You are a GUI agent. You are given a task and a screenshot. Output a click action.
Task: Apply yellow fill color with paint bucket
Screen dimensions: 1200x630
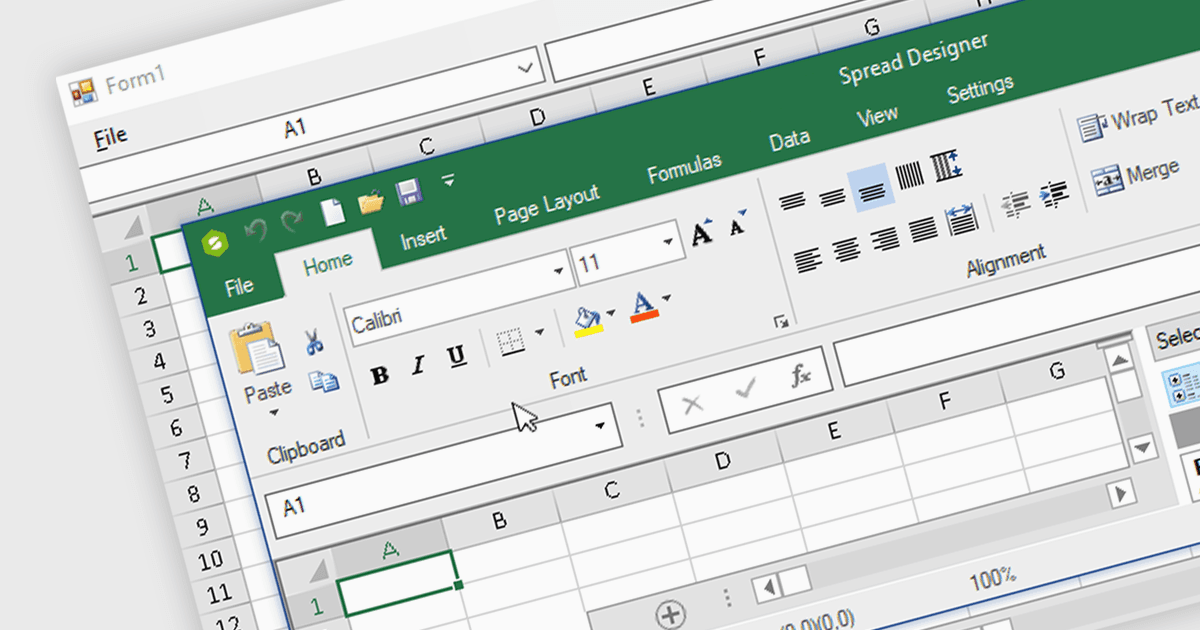pyautogui.click(x=587, y=320)
